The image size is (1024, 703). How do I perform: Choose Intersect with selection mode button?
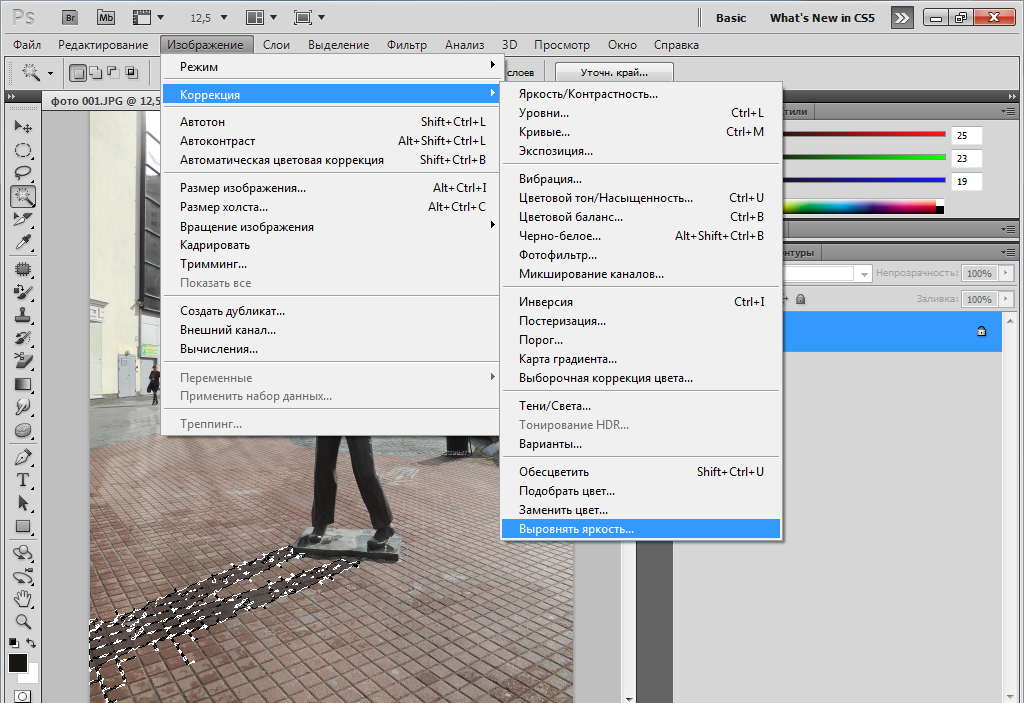coord(131,73)
